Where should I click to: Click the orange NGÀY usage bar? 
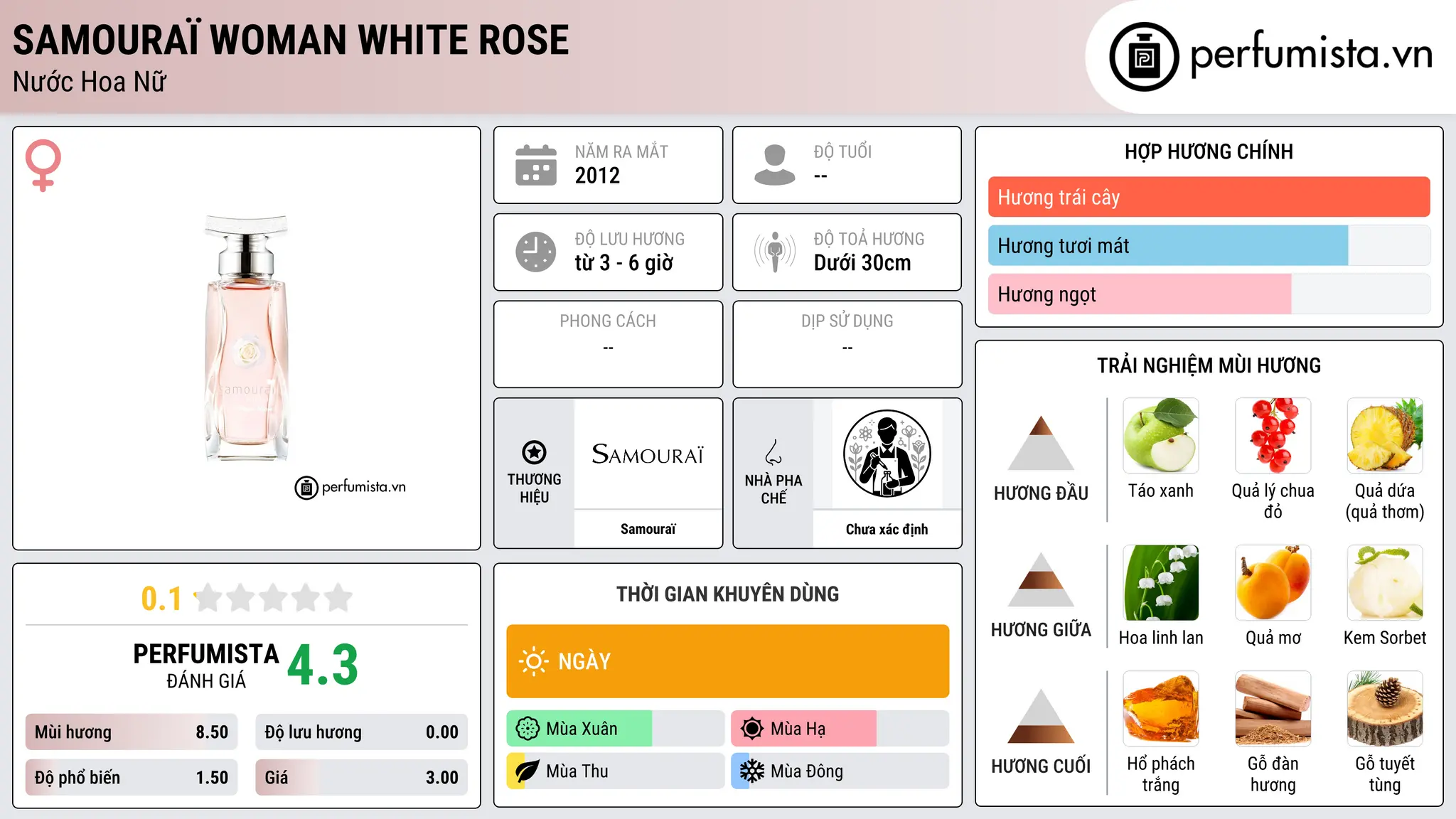(x=728, y=661)
